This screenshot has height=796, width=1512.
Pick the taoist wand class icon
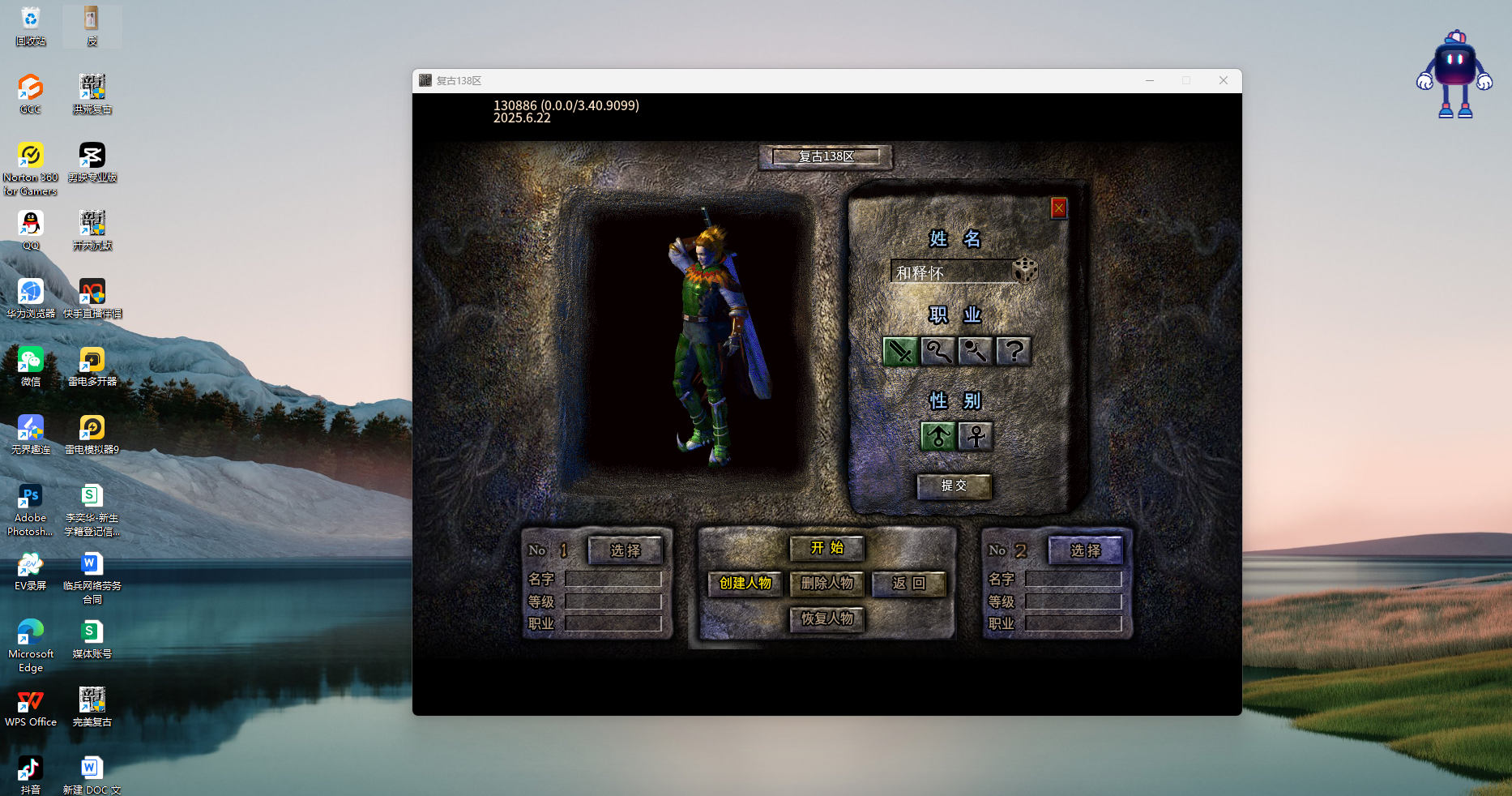pos(975,352)
